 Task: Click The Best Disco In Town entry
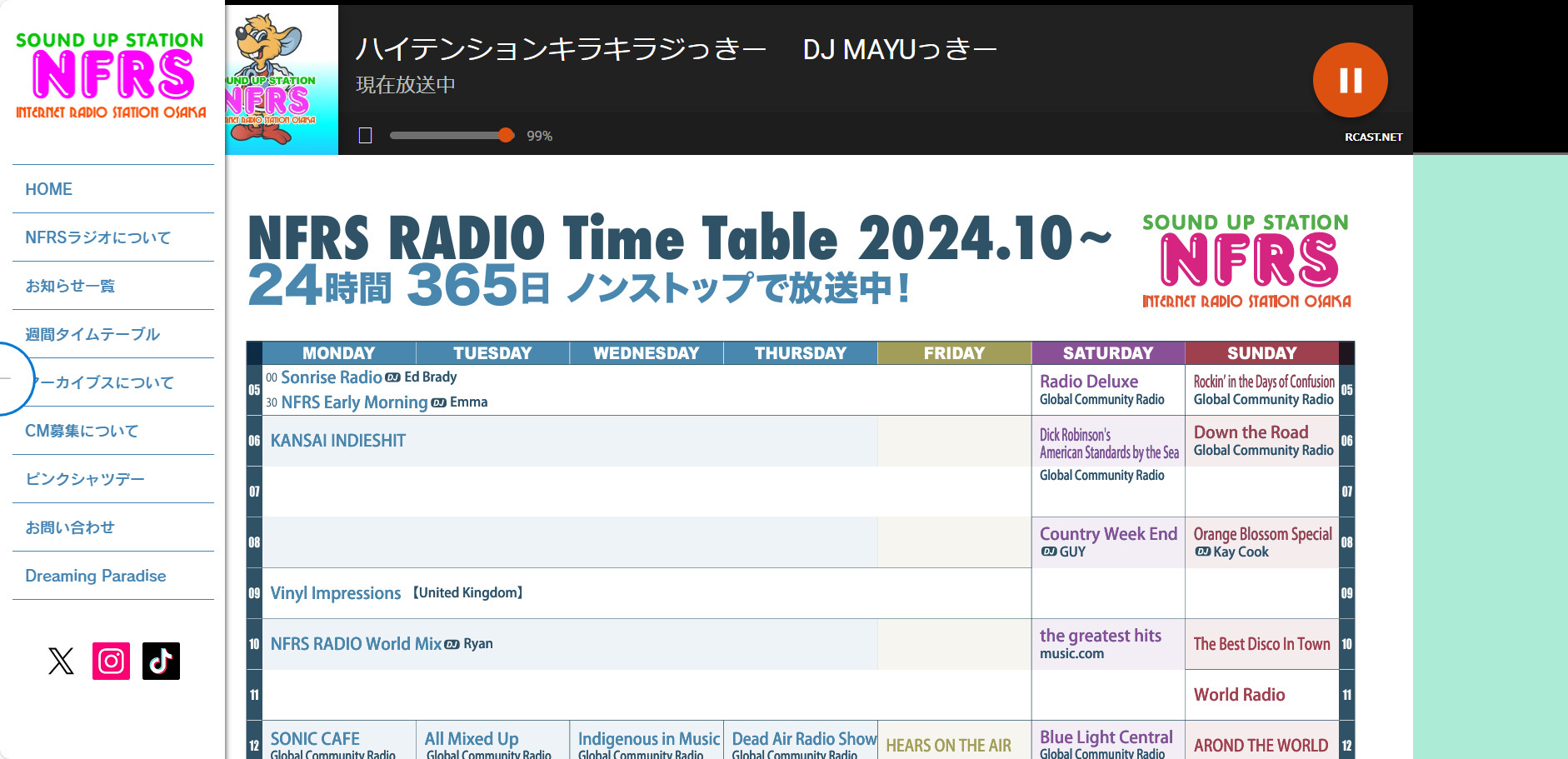click(x=1261, y=644)
